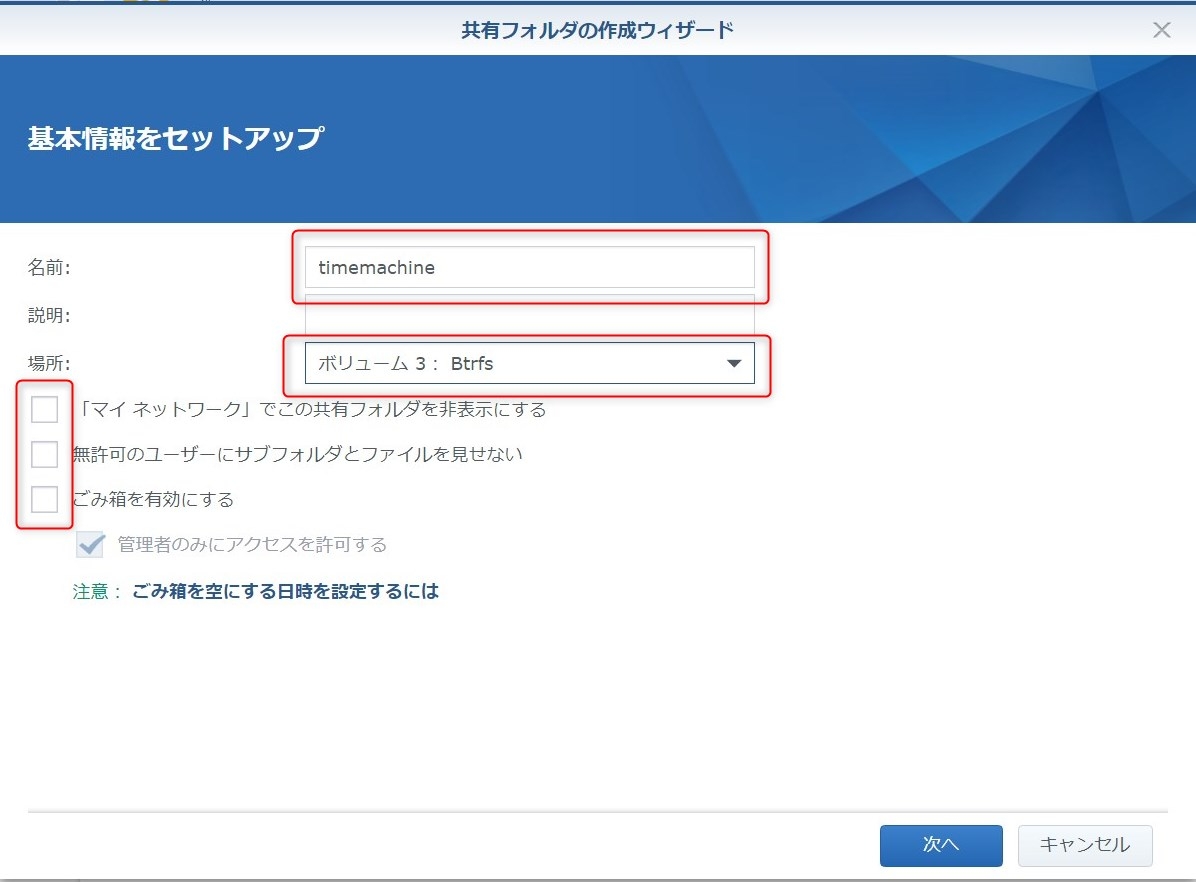Click the green 注意 note label
Image resolution: width=1196 pixels, height=882 pixels.
96,591
